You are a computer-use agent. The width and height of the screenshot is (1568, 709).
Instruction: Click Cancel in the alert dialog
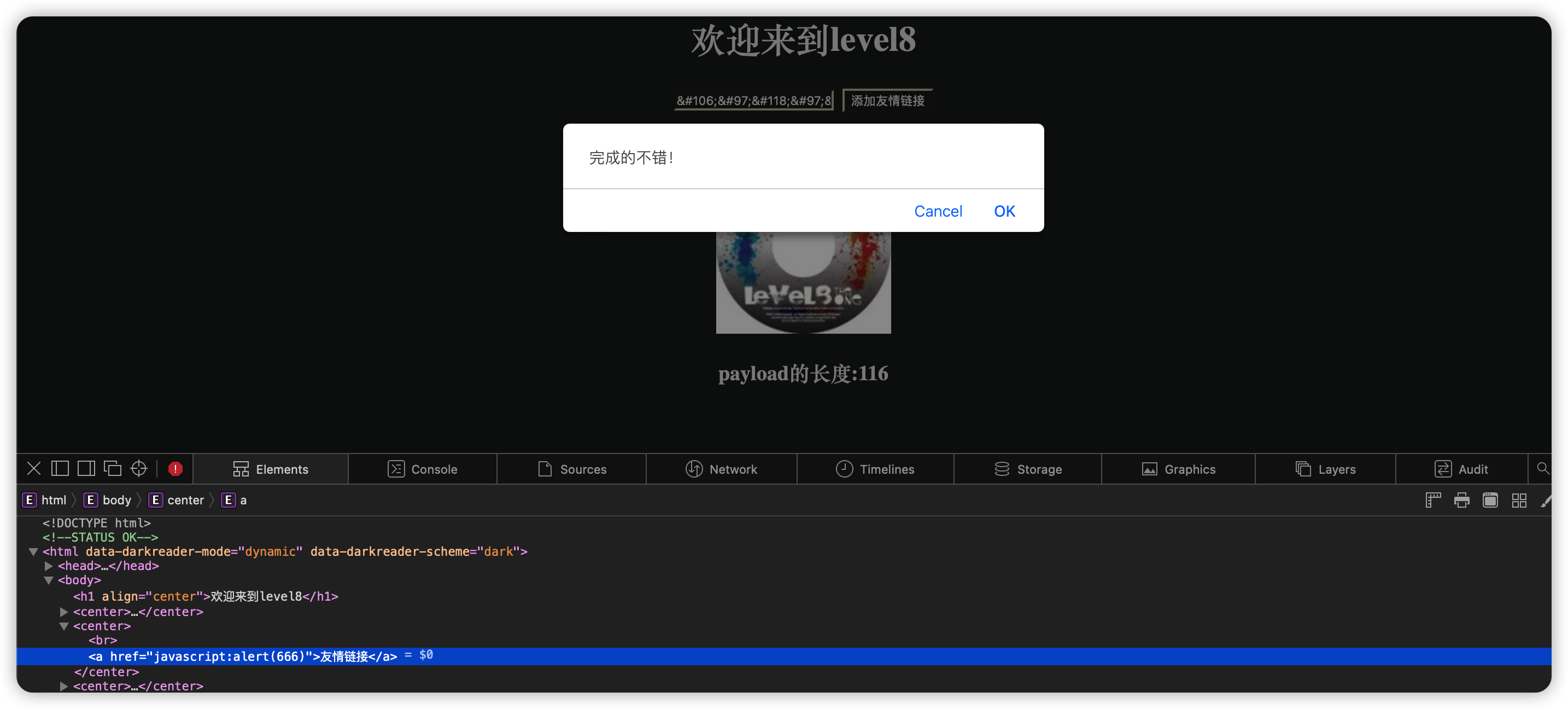938,211
